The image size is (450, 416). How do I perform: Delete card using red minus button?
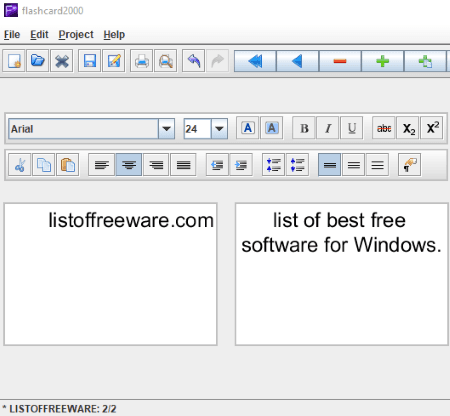pyautogui.click(x=340, y=61)
